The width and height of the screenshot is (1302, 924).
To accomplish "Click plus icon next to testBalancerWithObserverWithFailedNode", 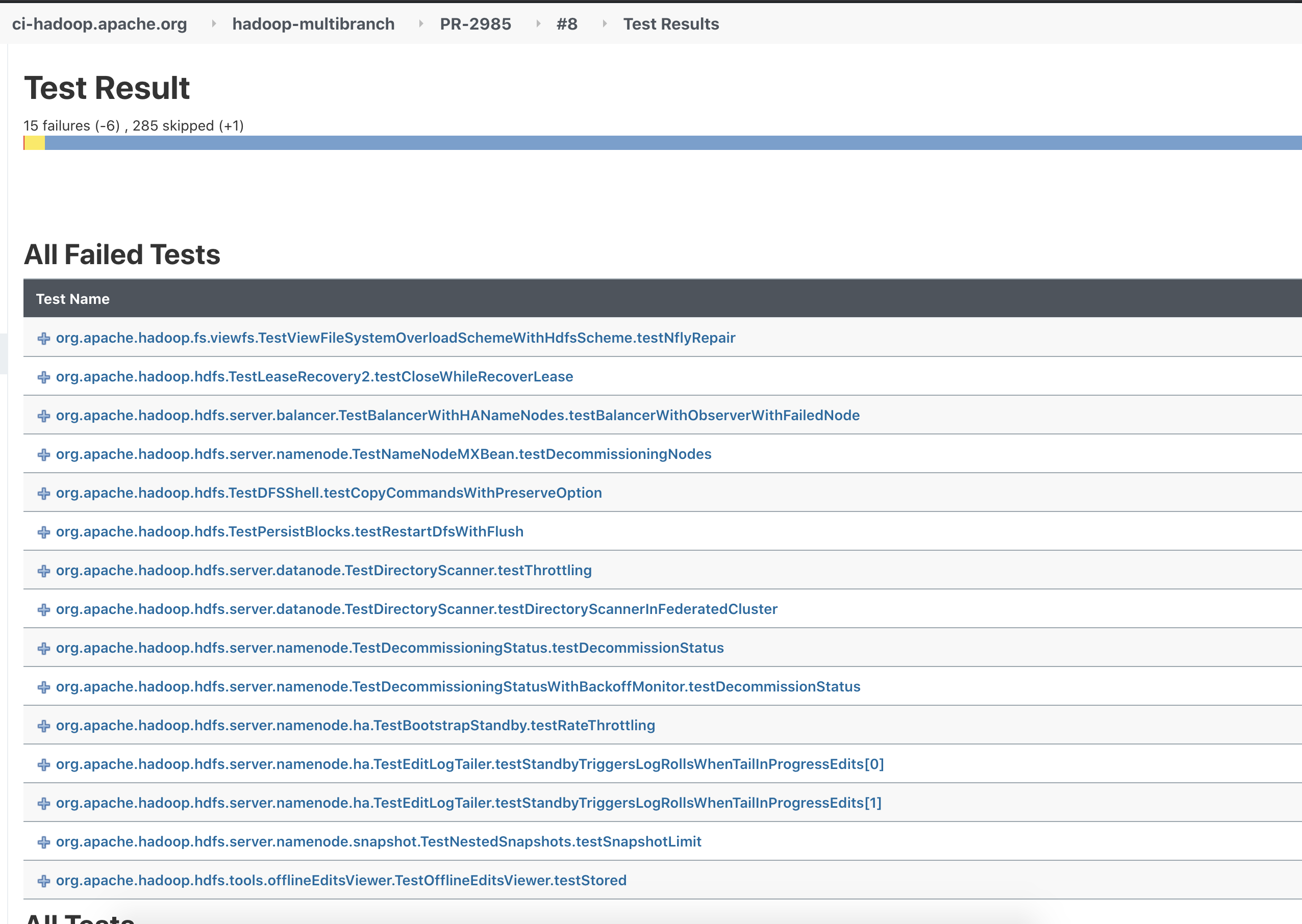I will [x=44, y=416].
